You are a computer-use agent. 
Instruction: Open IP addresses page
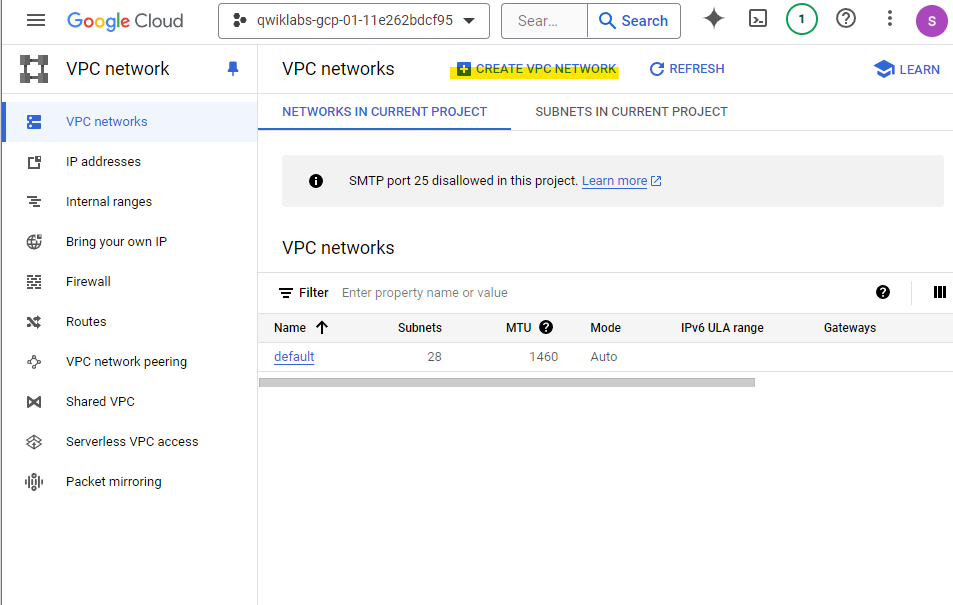(x=129, y=162)
